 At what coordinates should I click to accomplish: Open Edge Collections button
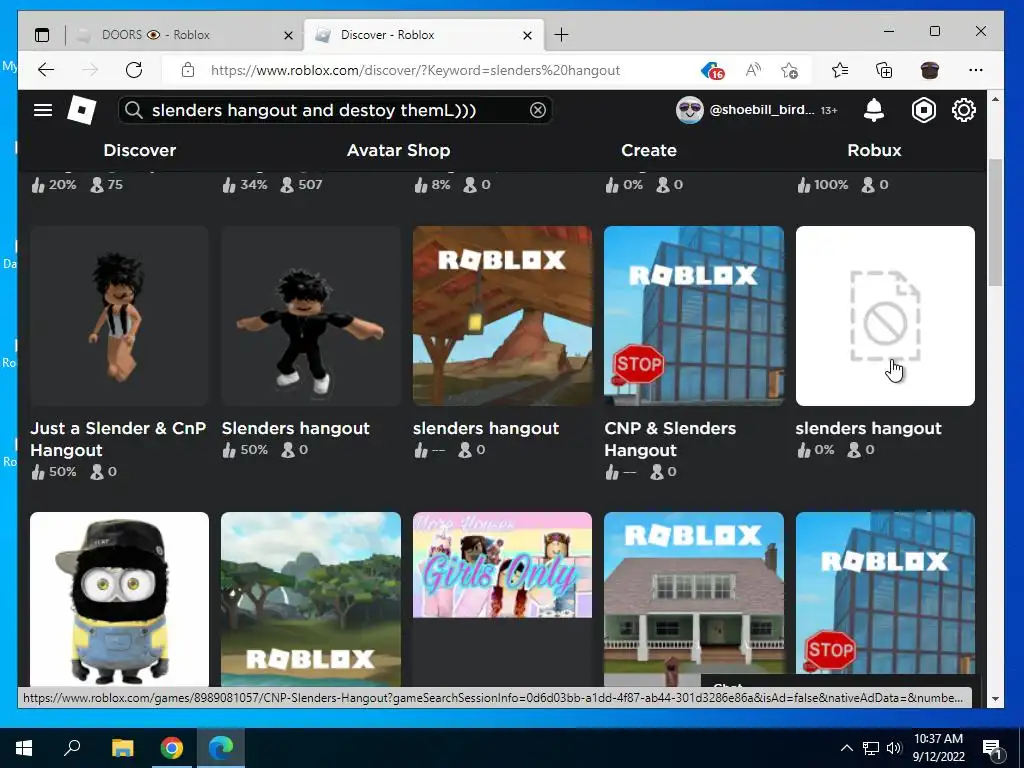[884, 70]
